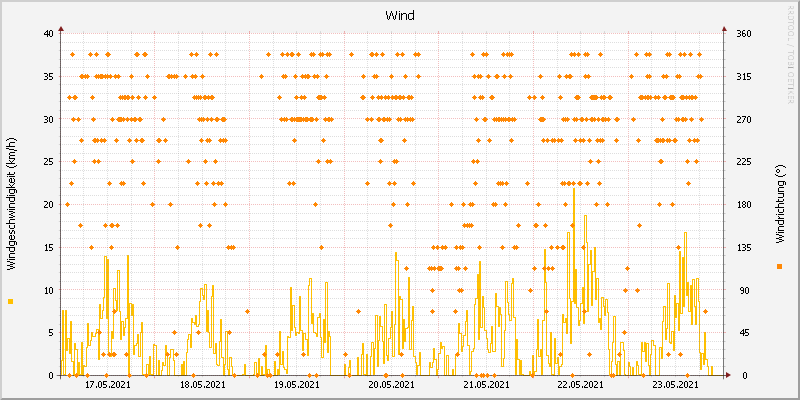This screenshot has width=800, height=400.
Task: Click the left axis value 25
Action: coord(48,162)
